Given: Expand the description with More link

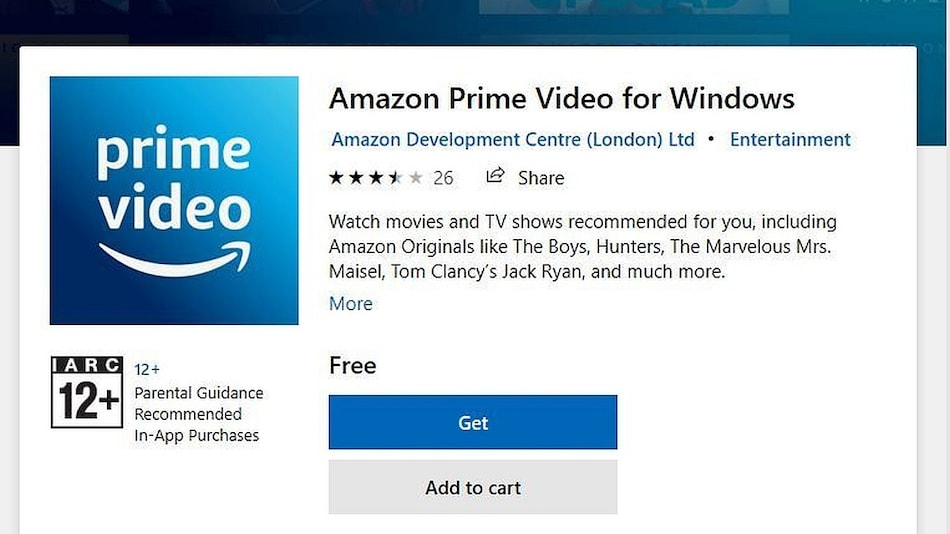Looking at the screenshot, I should click(x=351, y=304).
